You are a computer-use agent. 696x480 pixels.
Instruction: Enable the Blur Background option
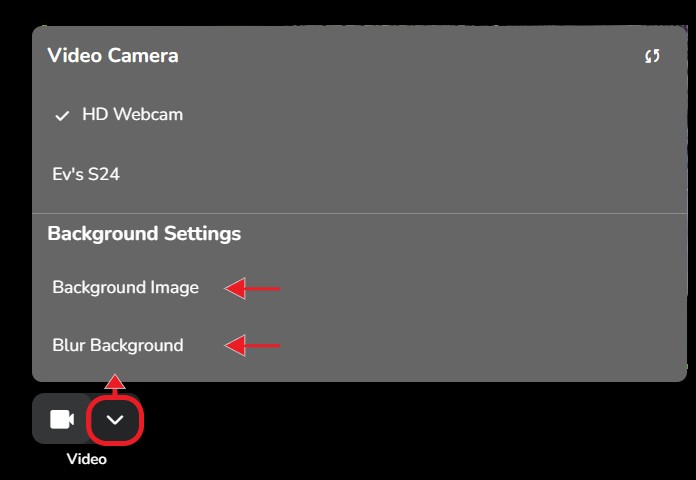tap(118, 346)
